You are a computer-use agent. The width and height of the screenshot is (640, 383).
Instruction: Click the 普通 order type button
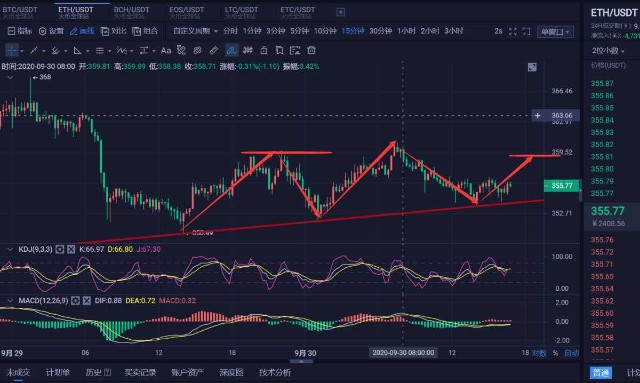tap(601, 373)
